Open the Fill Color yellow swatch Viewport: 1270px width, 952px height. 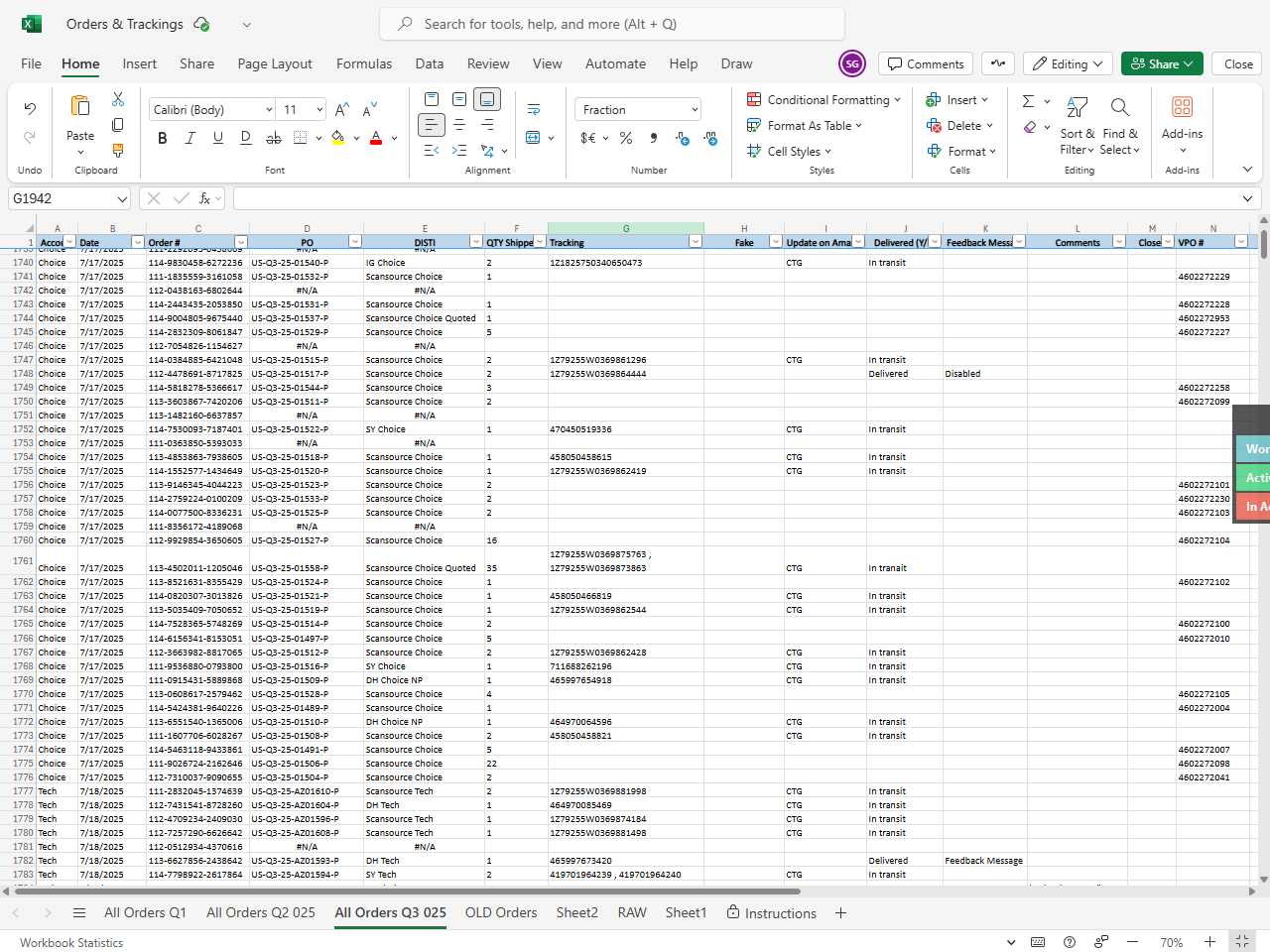(x=338, y=138)
